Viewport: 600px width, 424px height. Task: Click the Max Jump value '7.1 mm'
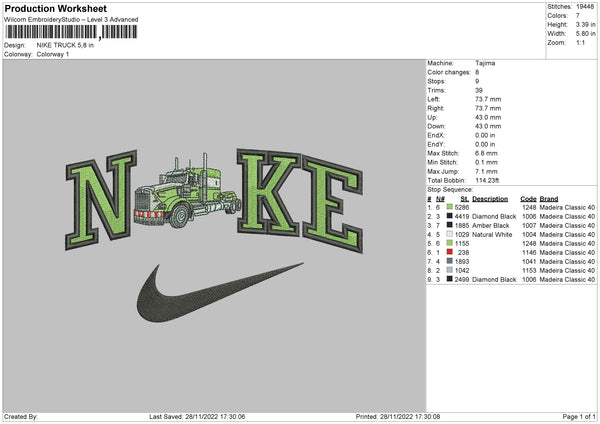(486, 171)
